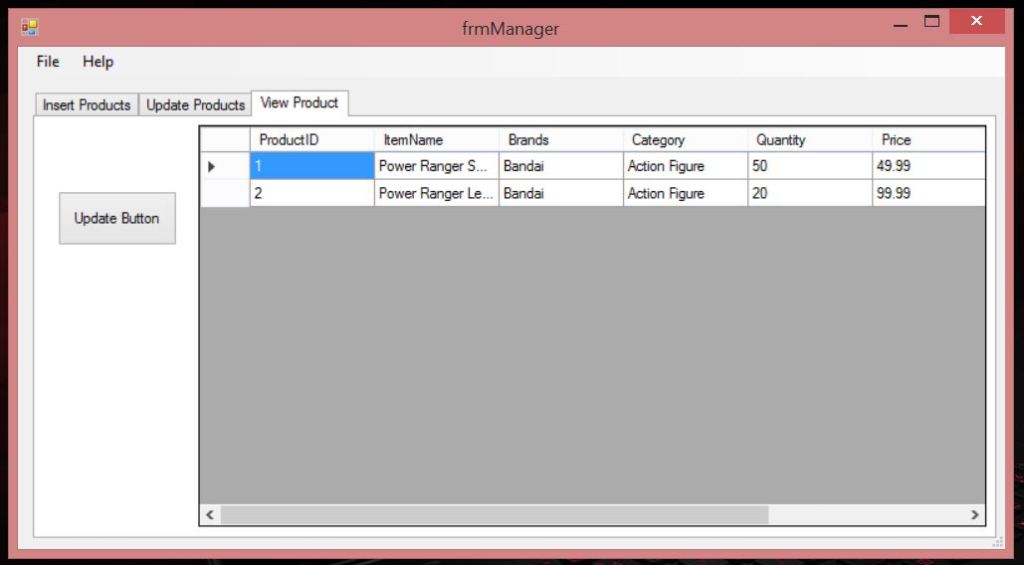The image size is (1024, 565).
Task: Select the View Product tab
Action: [299, 103]
